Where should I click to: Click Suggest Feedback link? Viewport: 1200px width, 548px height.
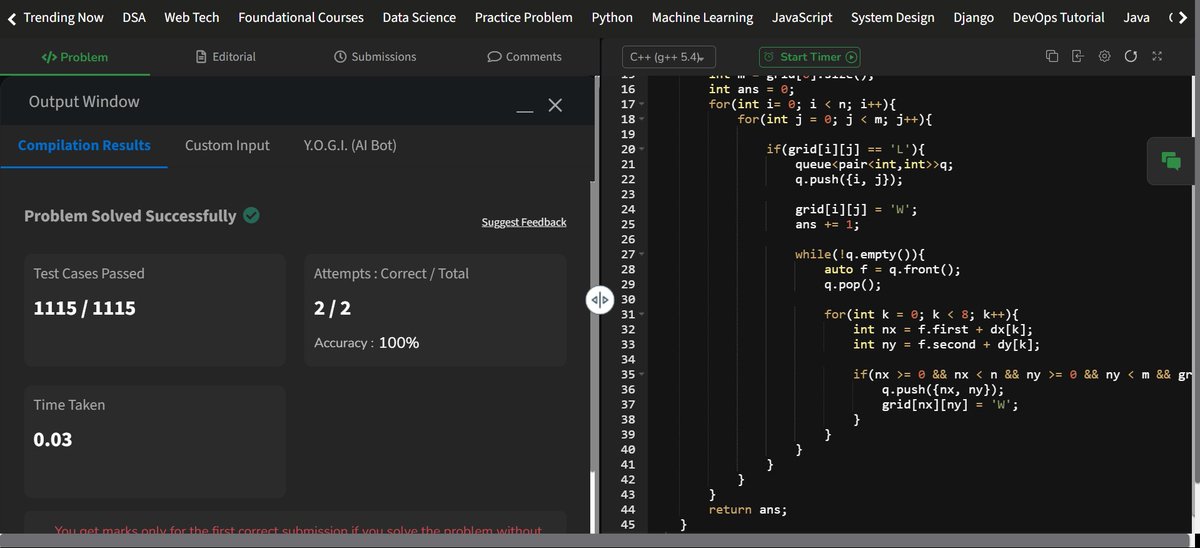[x=524, y=222]
